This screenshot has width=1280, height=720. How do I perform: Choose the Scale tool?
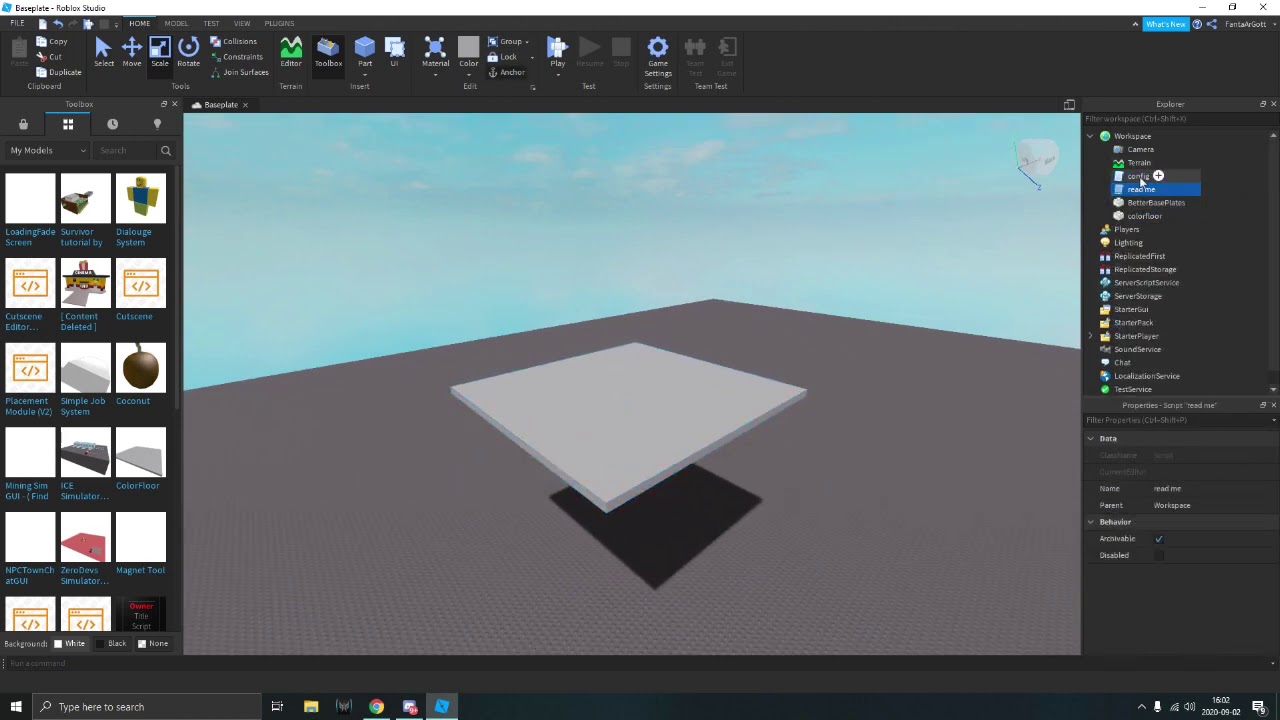pyautogui.click(x=160, y=52)
